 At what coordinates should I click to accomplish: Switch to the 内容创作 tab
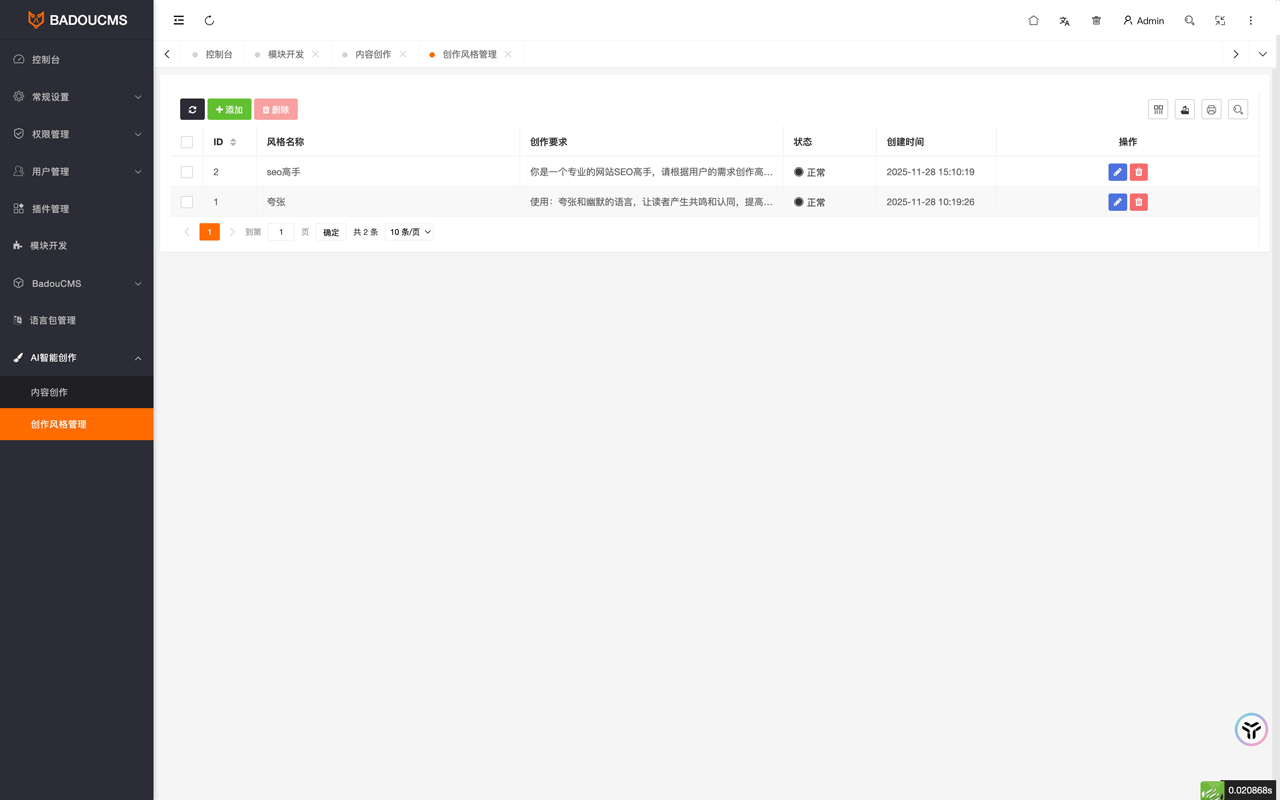click(x=373, y=54)
